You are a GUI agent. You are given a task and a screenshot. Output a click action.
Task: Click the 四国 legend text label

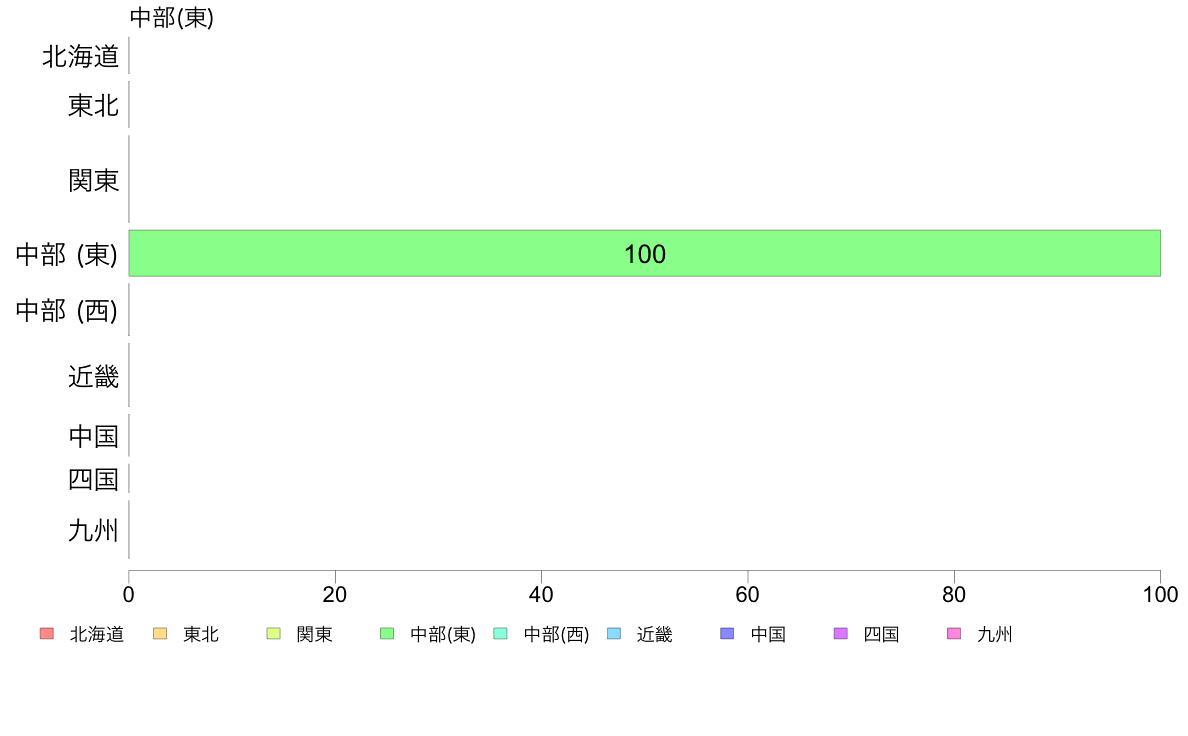pyautogui.click(x=881, y=634)
